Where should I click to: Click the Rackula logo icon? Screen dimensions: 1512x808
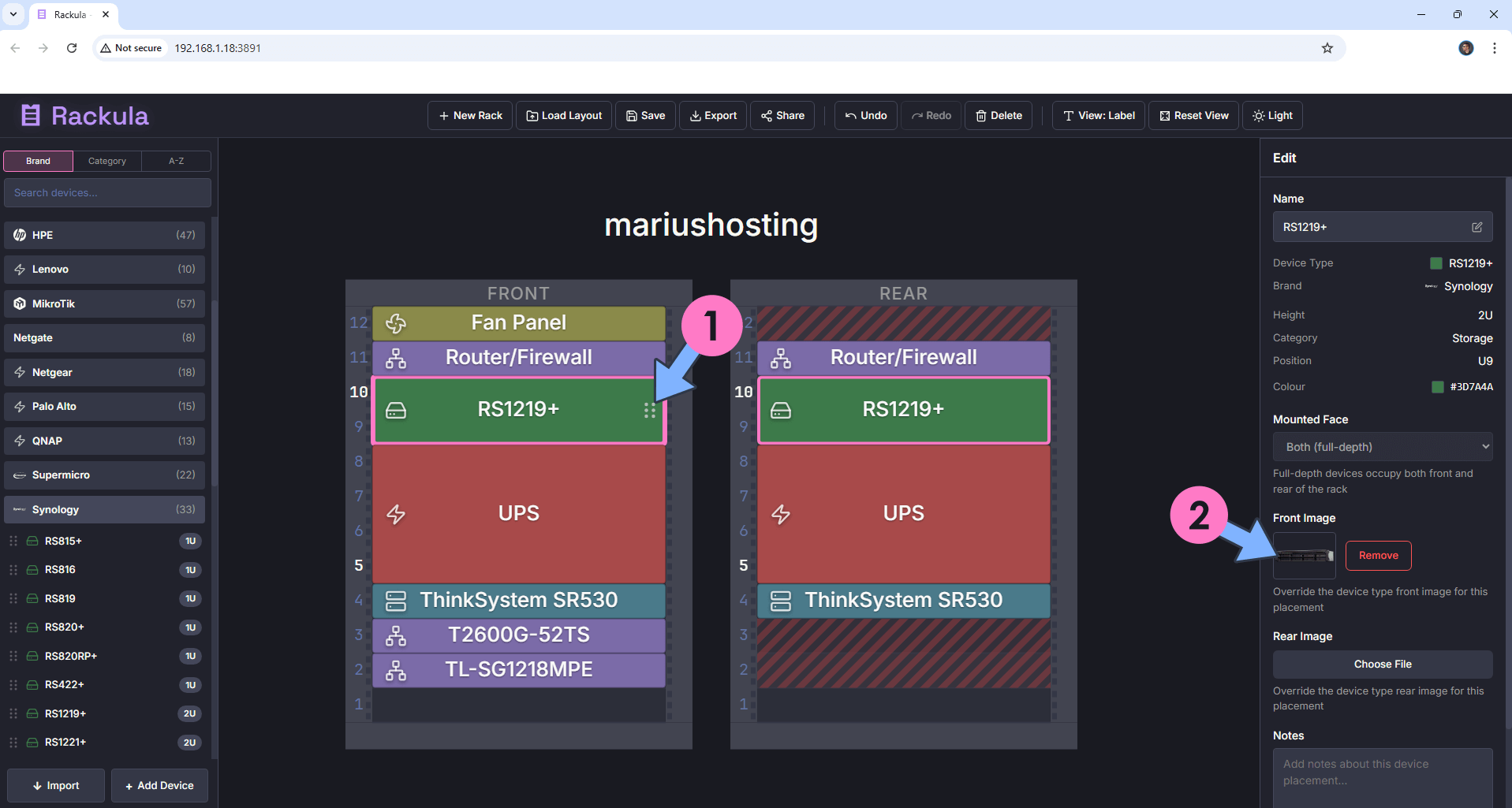pyautogui.click(x=31, y=116)
